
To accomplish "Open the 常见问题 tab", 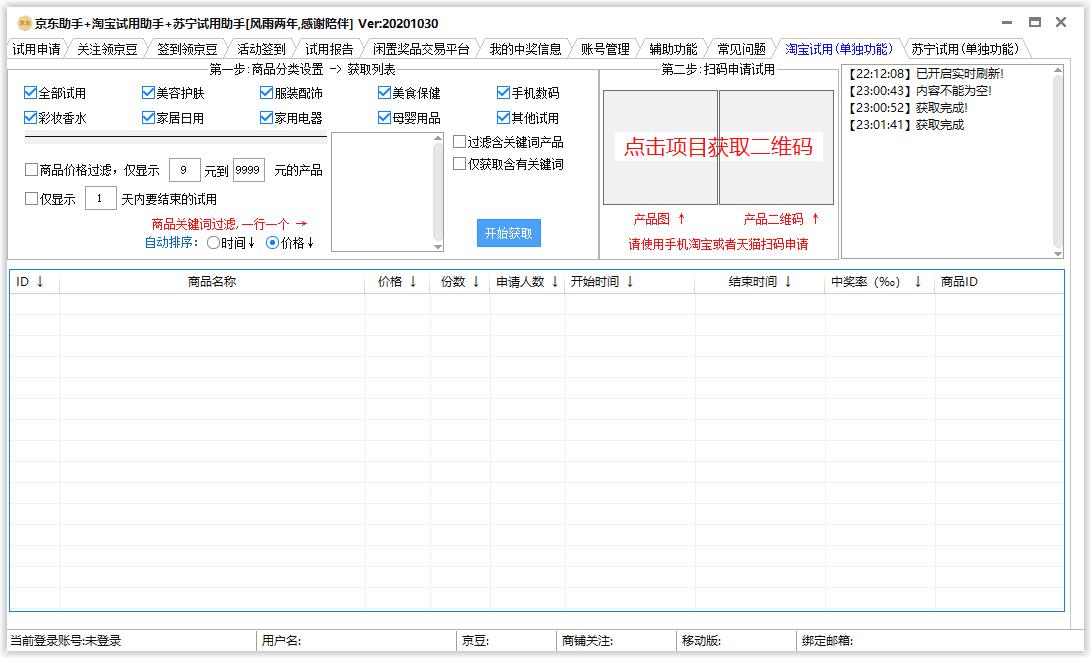I will pyautogui.click(x=741, y=49).
